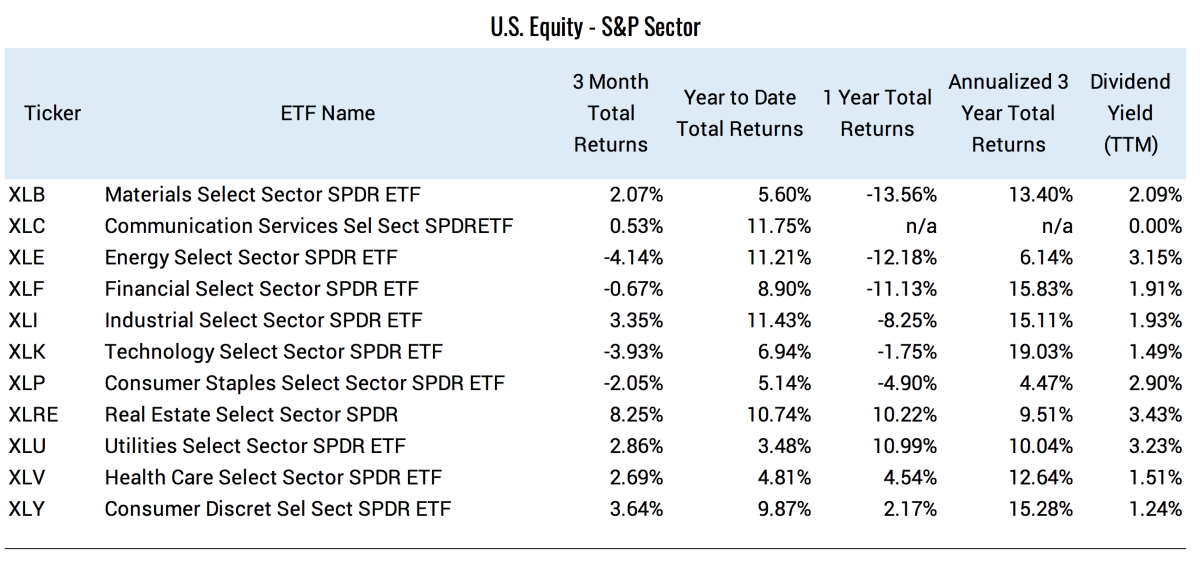Select the 1 Year Total Returns header
Screen dimensions: 1200x575
click(x=877, y=113)
